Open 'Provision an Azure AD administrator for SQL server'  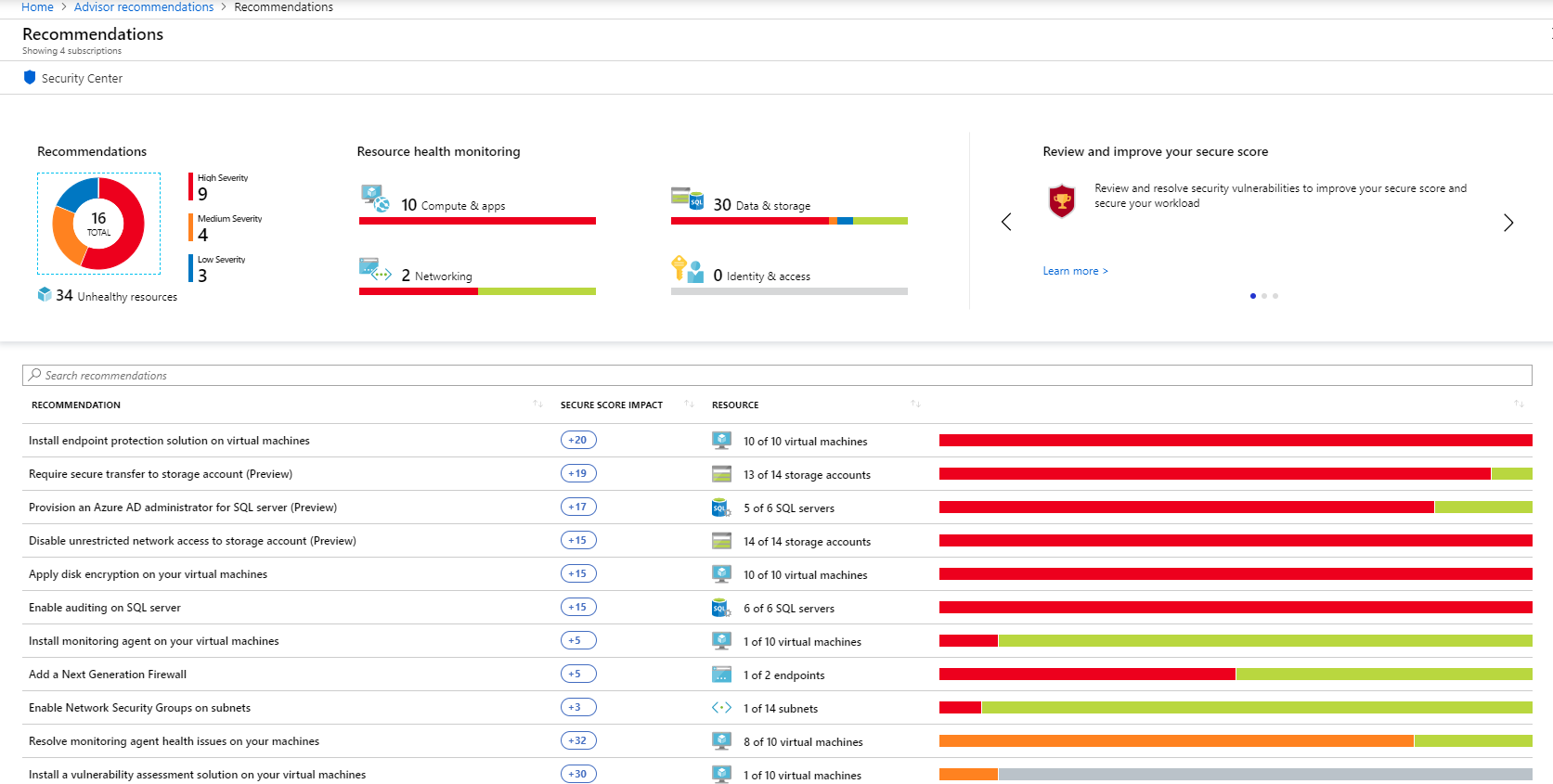[183, 508]
